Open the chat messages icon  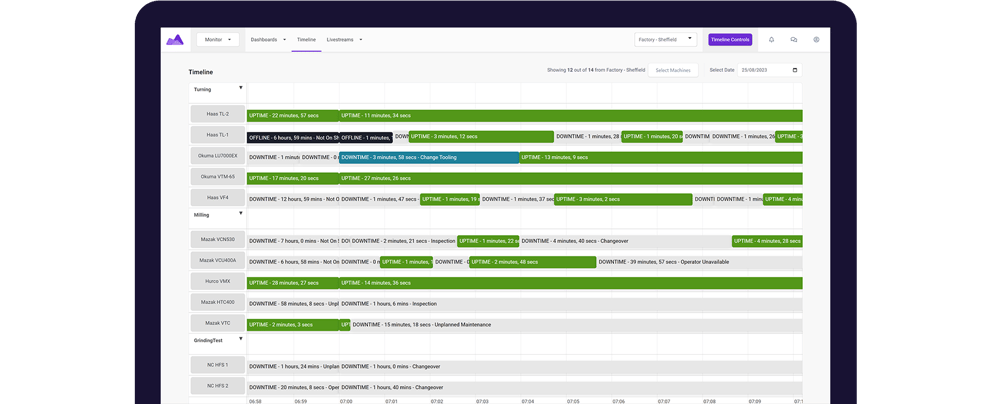click(x=793, y=40)
